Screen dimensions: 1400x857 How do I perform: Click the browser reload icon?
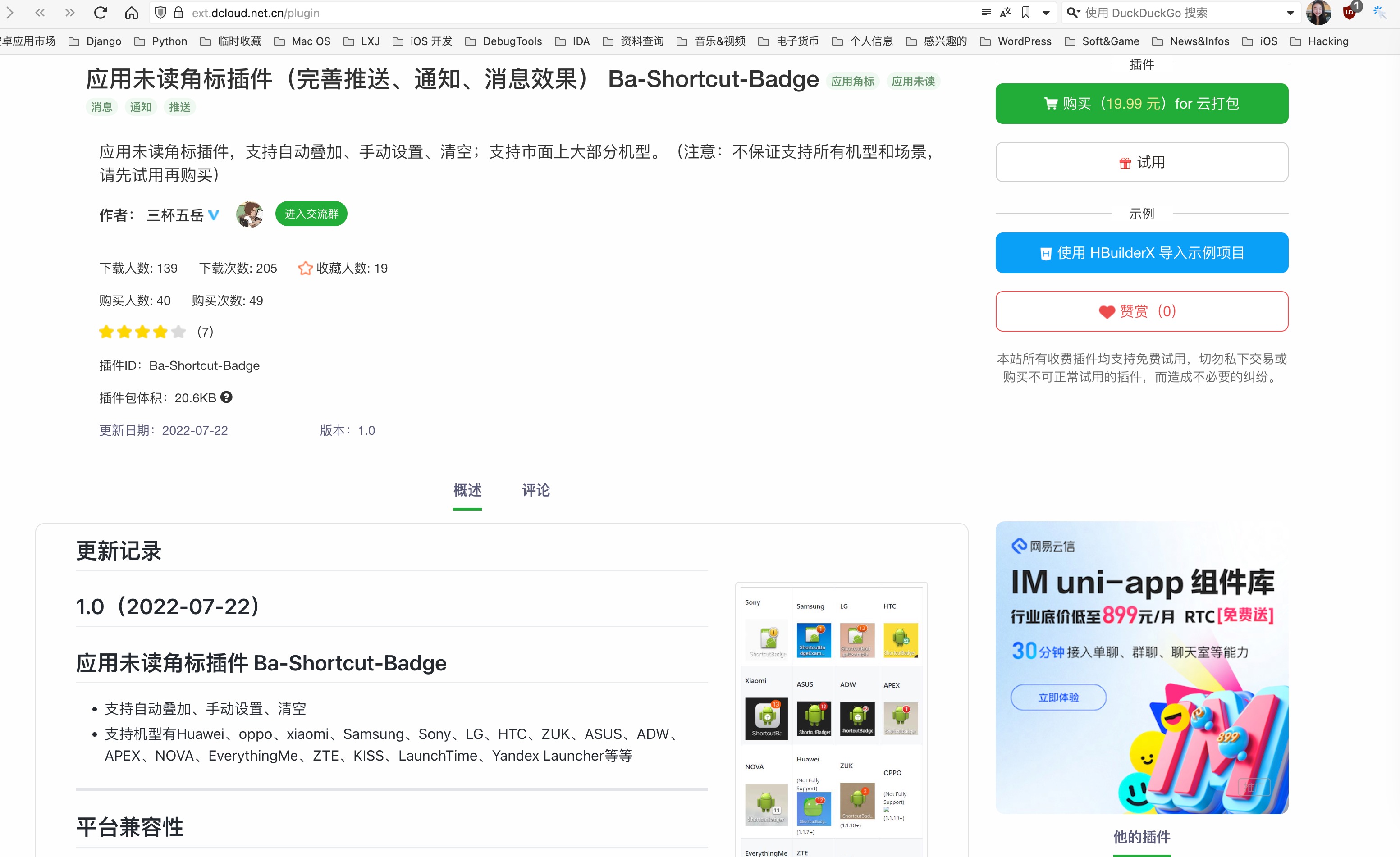(x=101, y=13)
